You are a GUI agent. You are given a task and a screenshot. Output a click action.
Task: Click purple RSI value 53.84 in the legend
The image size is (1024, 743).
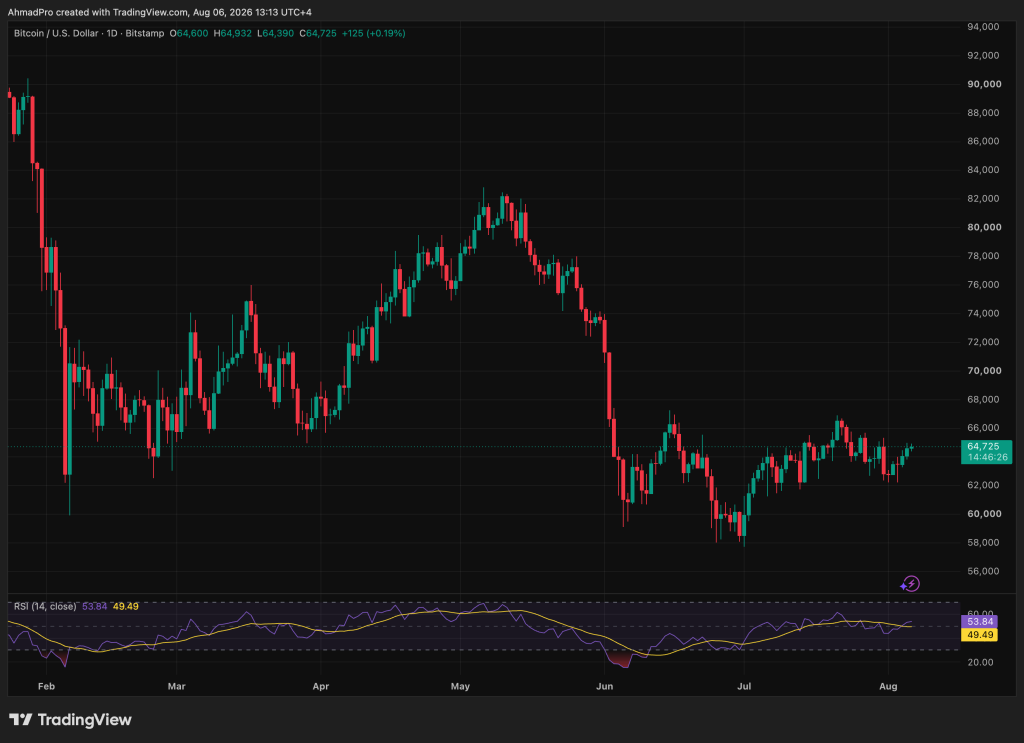coord(95,607)
